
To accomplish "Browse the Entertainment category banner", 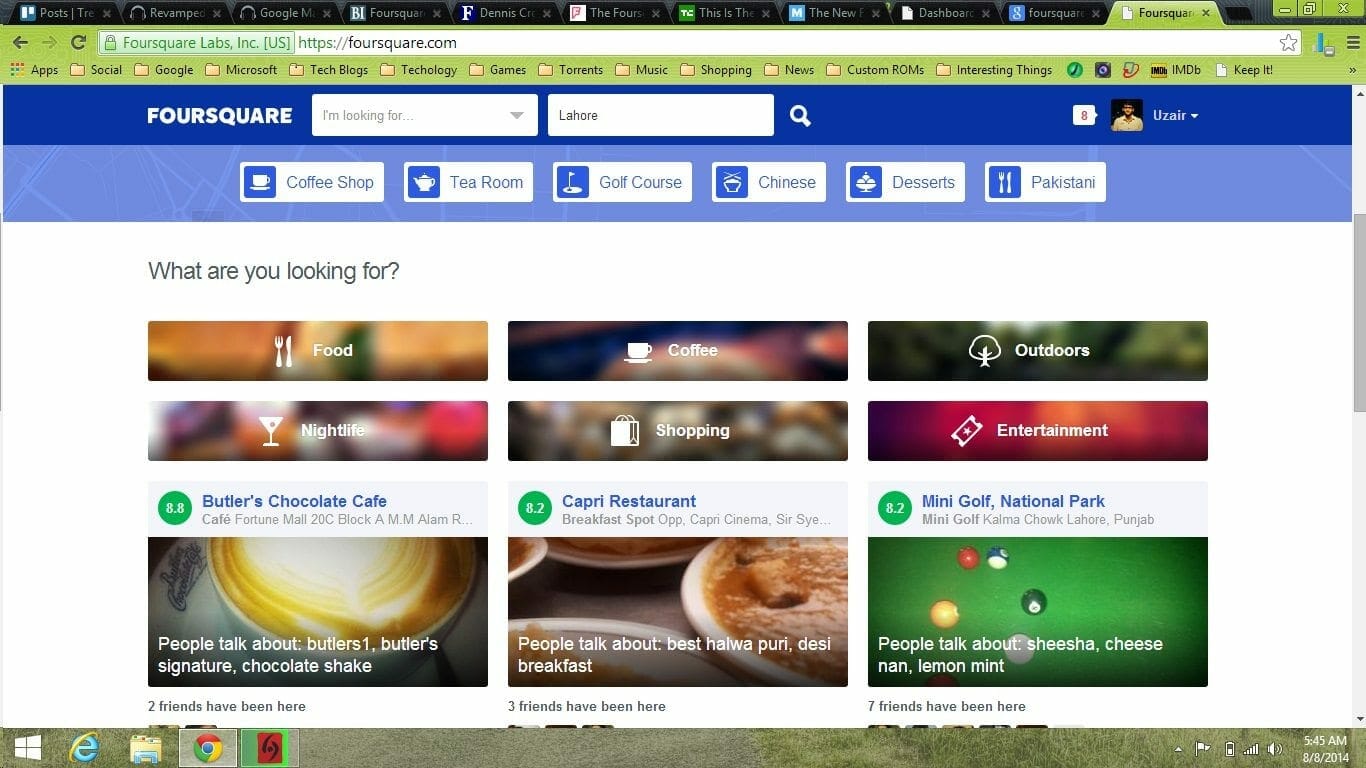I will click(x=1037, y=431).
